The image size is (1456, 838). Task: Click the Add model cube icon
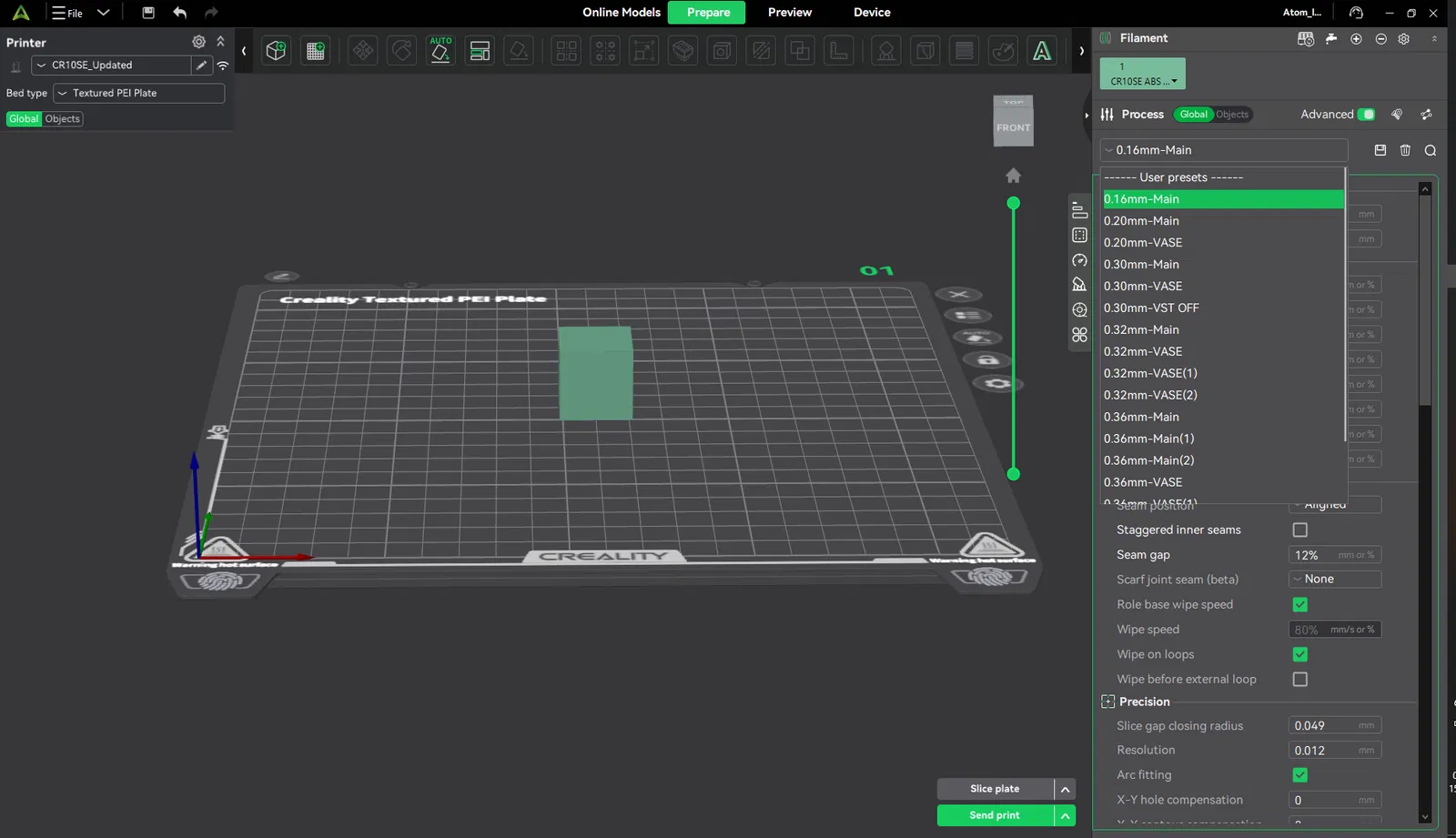click(276, 51)
